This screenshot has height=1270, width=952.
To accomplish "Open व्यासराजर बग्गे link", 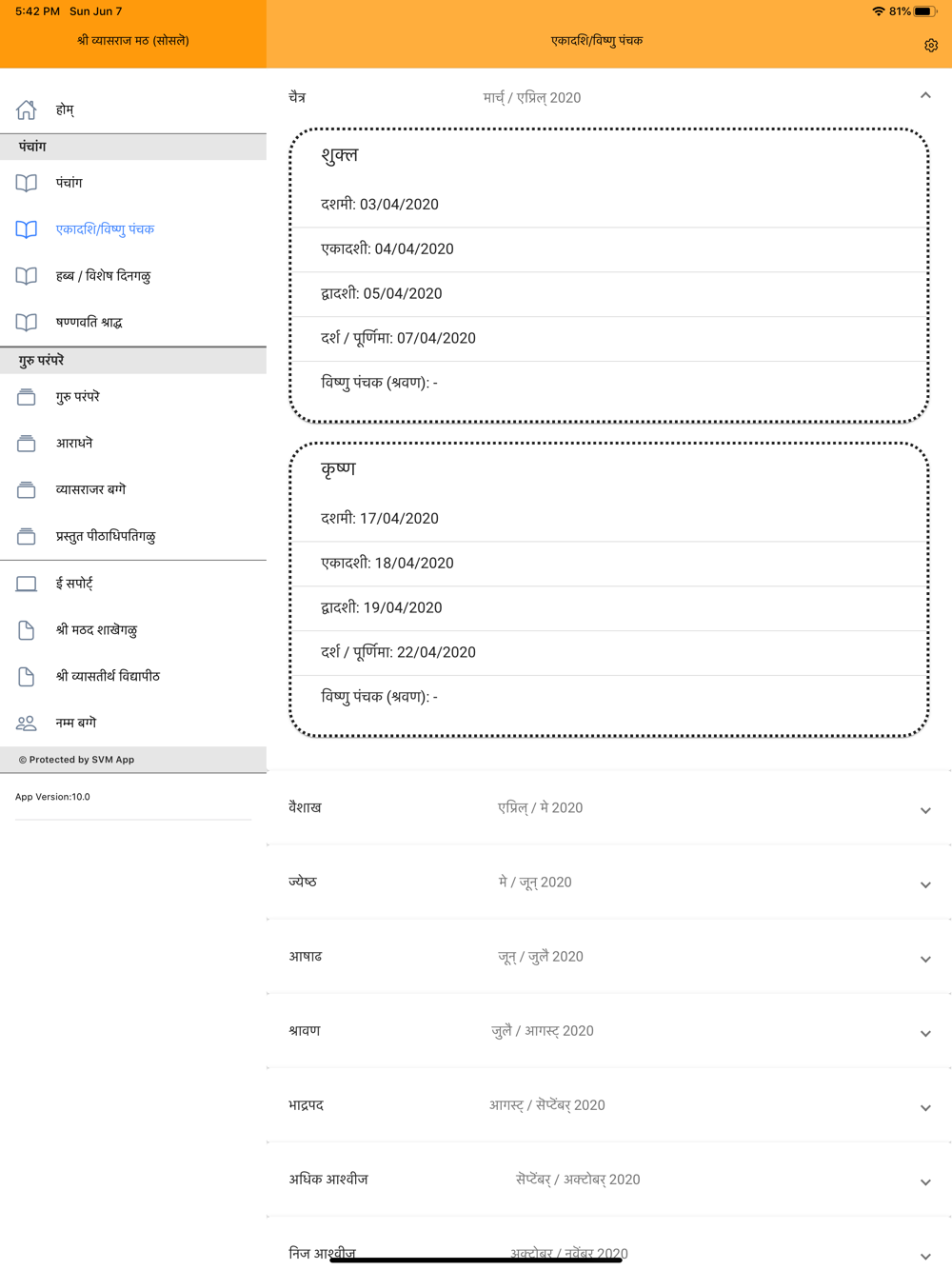I will (90, 490).
